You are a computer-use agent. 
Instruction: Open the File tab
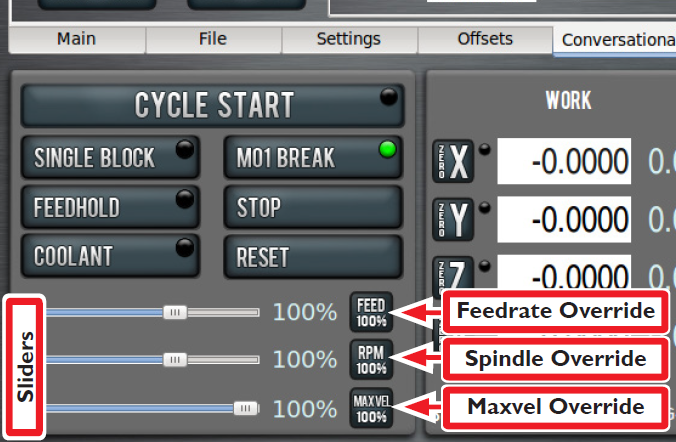213,40
